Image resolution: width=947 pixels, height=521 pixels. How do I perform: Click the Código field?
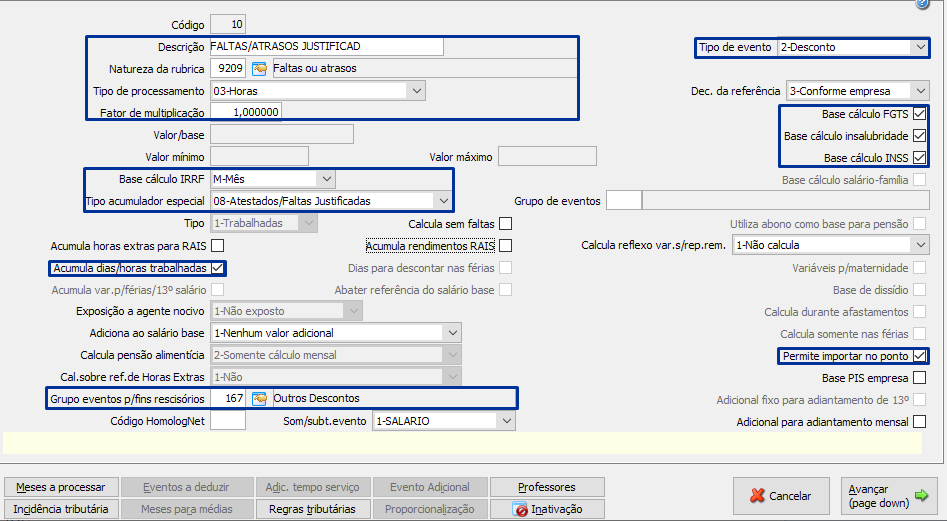[x=228, y=25]
